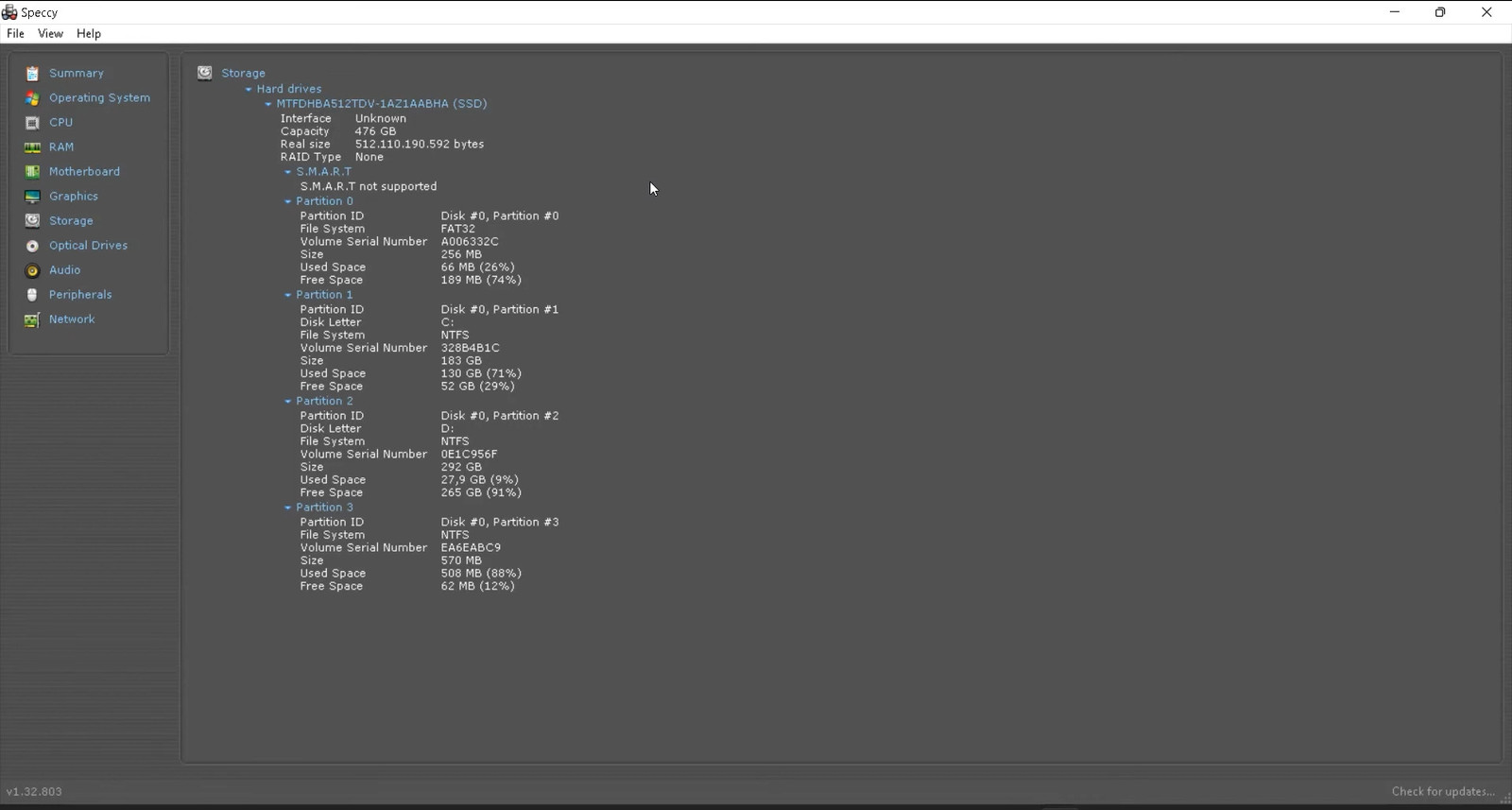Open the Operating System section icon

(32, 98)
